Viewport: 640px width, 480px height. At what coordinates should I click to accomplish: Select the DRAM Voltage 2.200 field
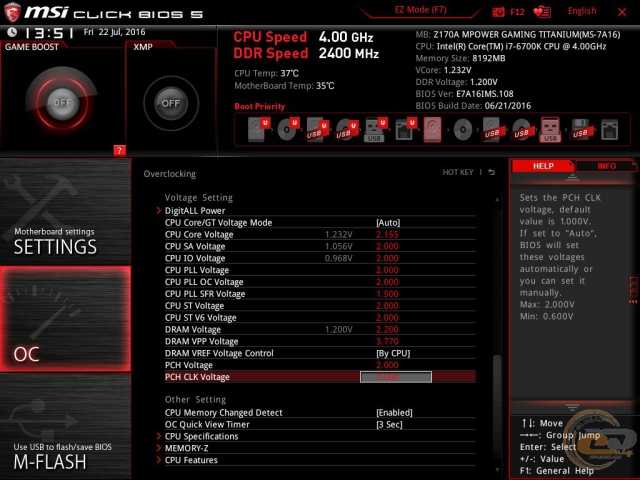coord(387,329)
